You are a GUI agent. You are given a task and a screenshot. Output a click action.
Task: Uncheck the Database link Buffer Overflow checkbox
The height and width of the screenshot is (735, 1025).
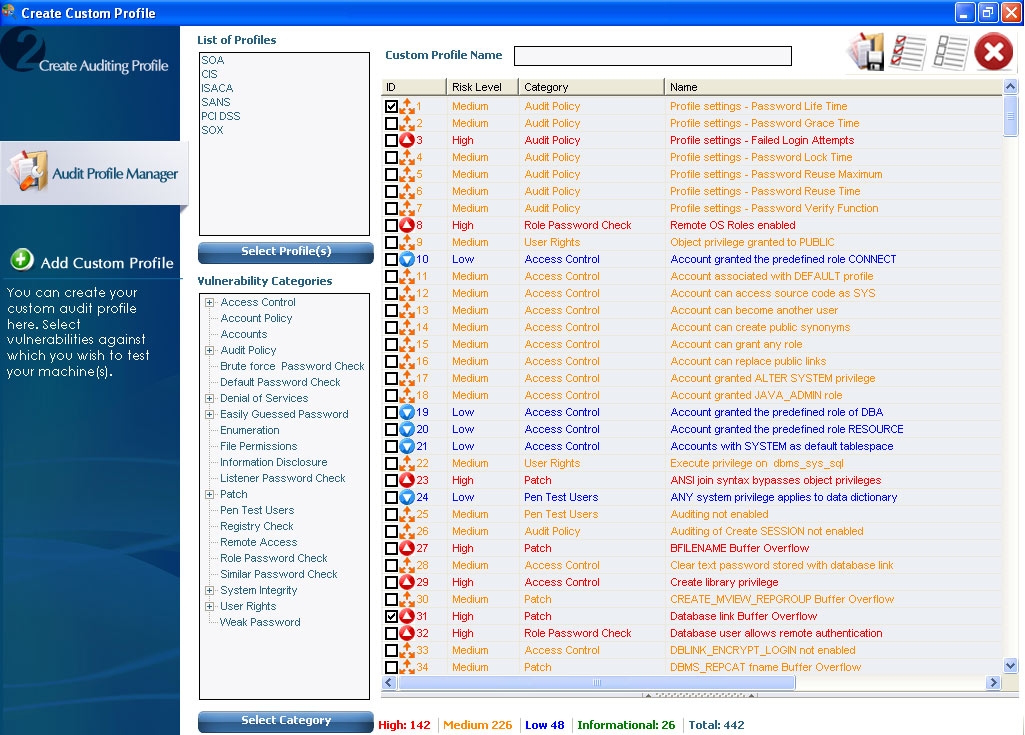pos(391,616)
